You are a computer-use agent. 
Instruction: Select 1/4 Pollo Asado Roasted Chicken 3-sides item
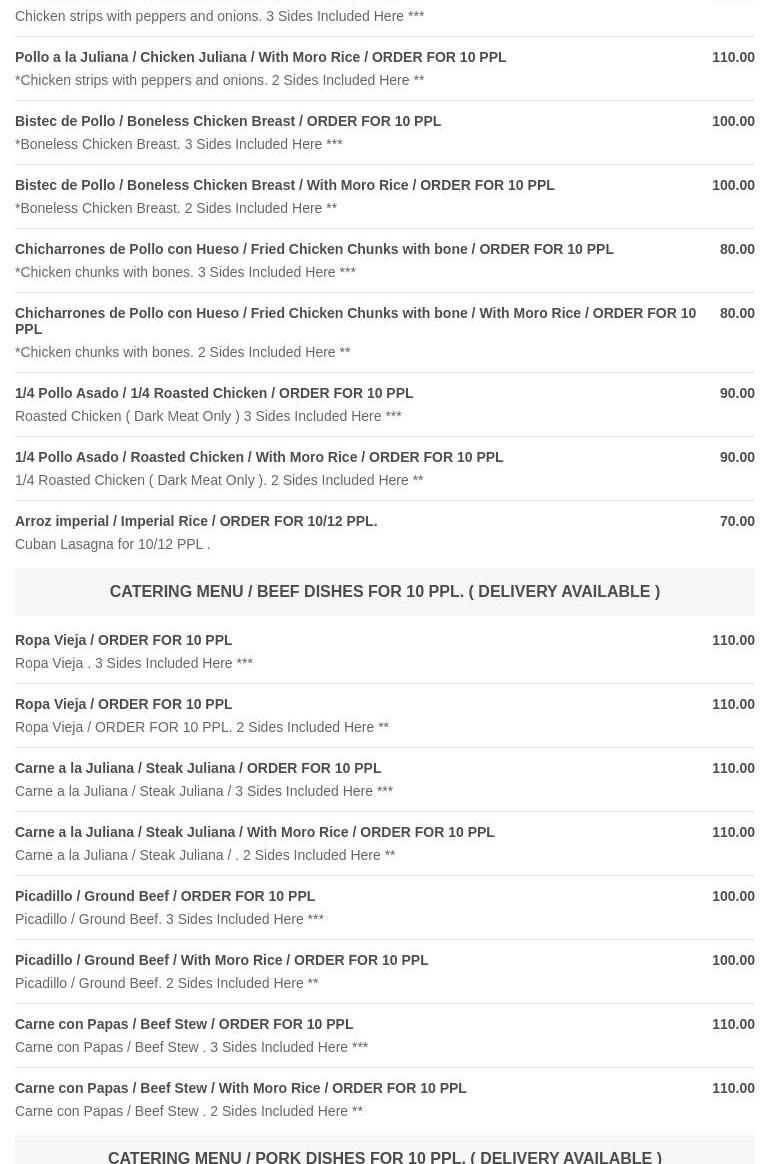click(214, 394)
